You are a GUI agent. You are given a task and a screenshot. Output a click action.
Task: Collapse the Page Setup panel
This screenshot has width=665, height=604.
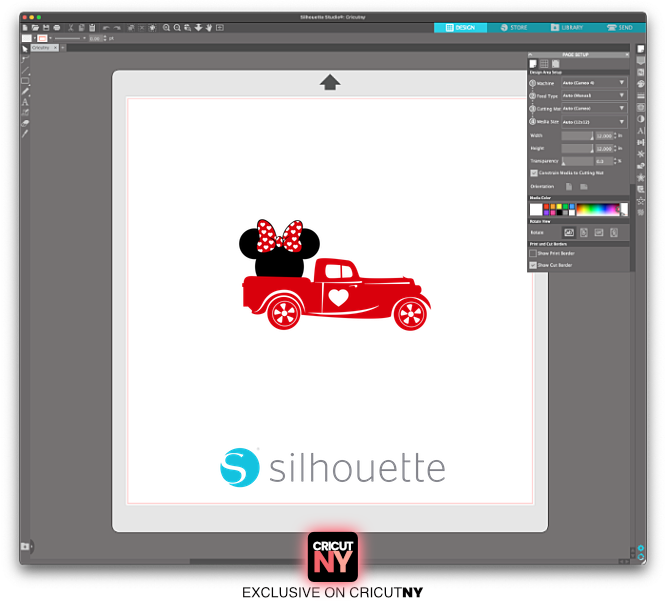click(x=530, y=55)
